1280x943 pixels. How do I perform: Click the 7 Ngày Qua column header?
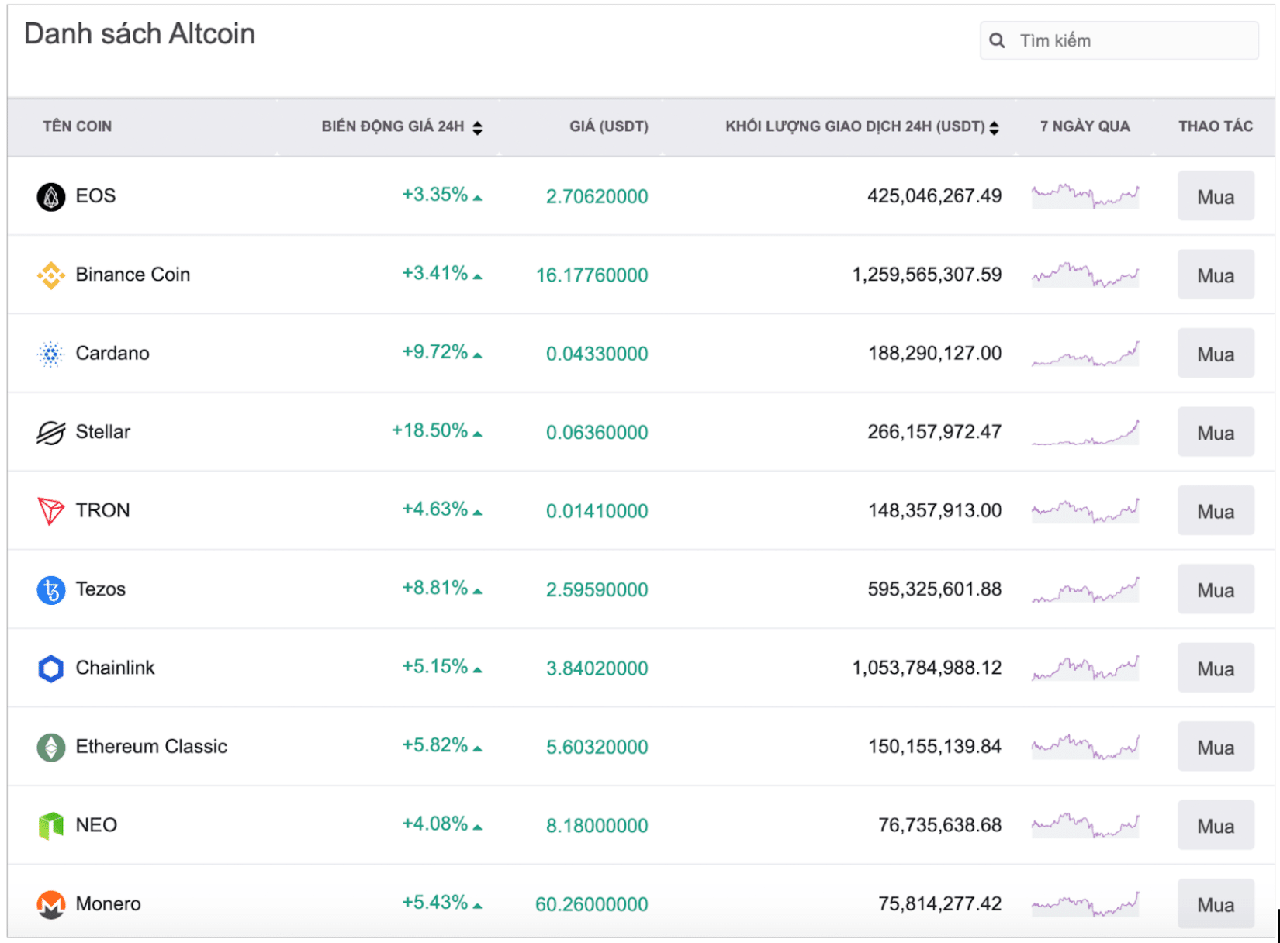click(x=1085, y=127)
